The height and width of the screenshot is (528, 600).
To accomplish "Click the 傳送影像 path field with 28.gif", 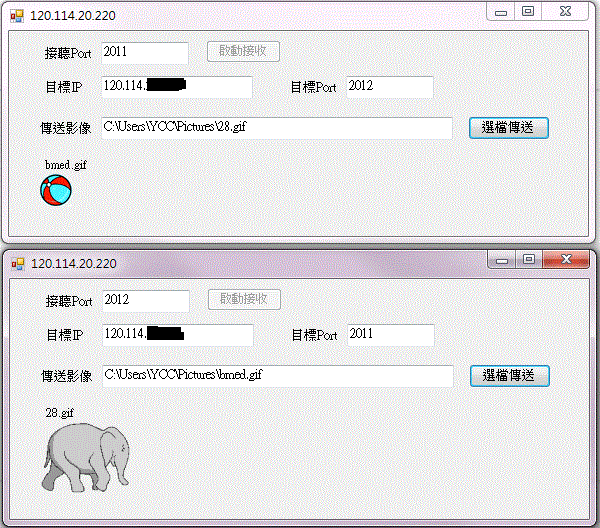I will [277, 128].
